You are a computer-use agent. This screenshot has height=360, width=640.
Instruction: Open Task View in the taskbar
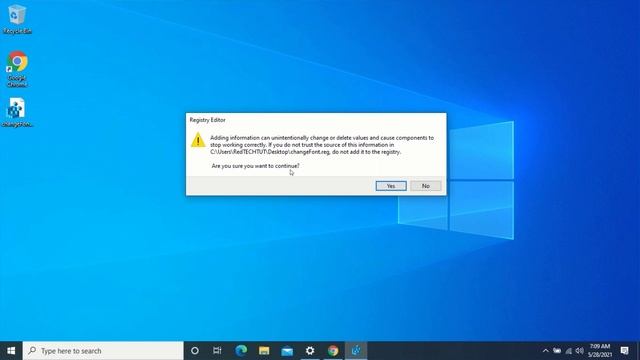(x=217, y=351)
